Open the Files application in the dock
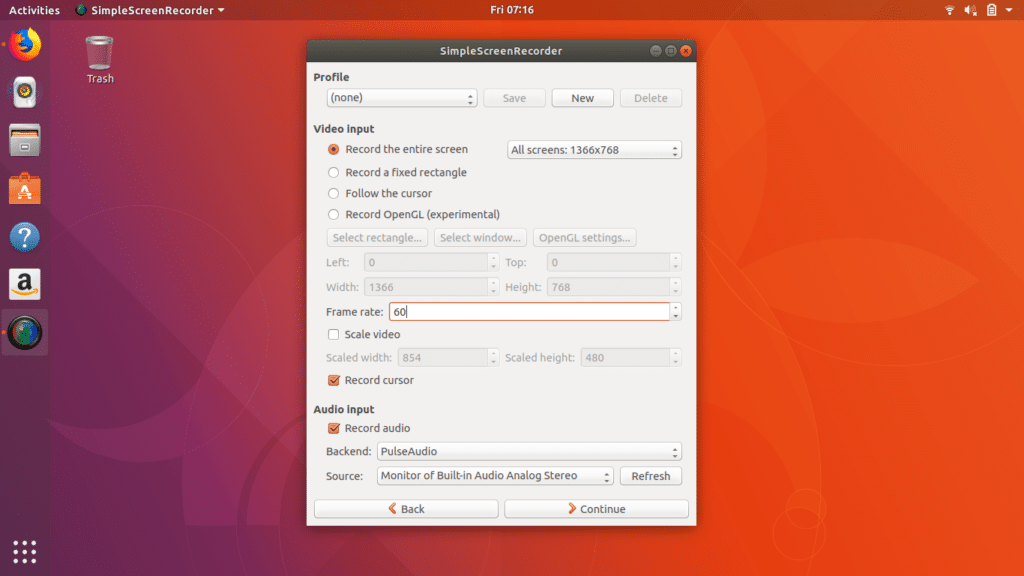 [24, 140]
